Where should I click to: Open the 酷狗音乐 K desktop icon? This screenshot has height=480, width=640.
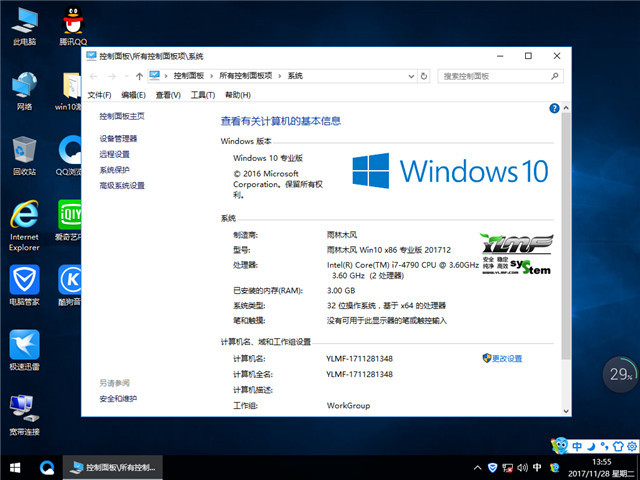[x=69, y=285]
